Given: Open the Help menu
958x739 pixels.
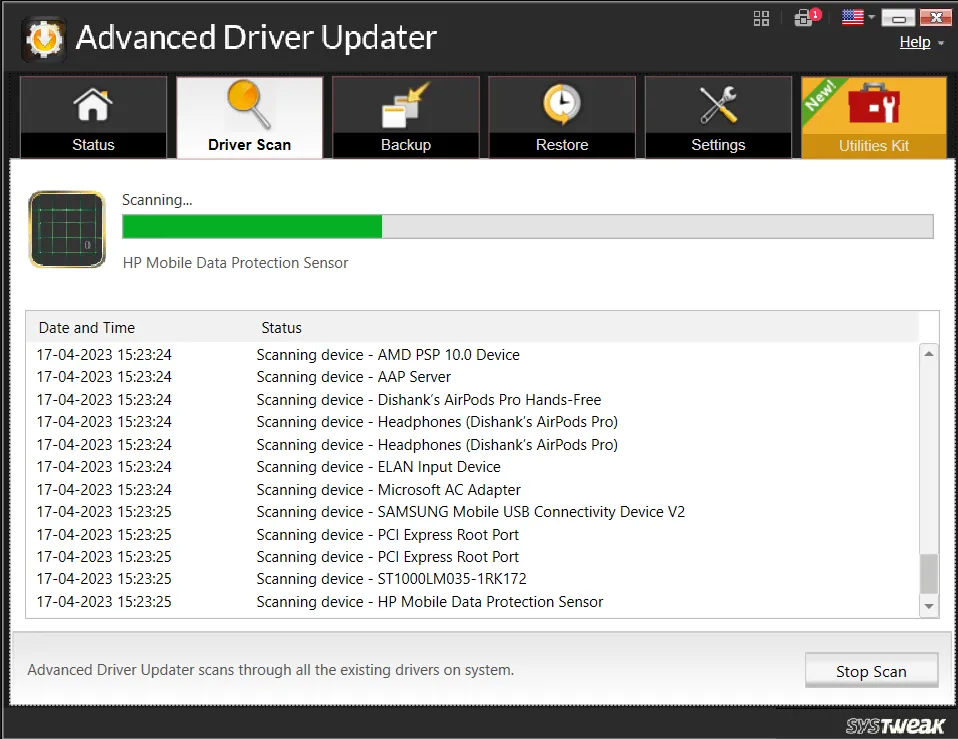Looking at the screenshot, I should click(915, 42).
